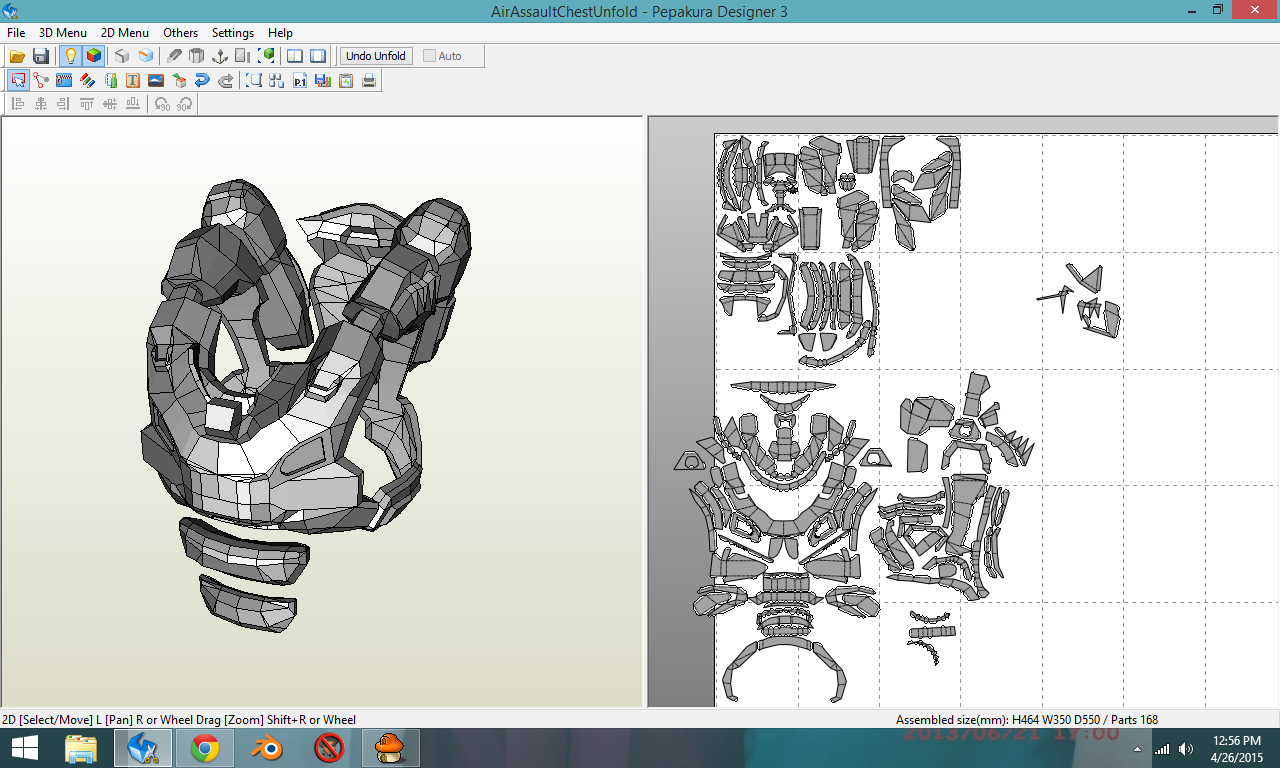Click the gray panel icon beside anchor
1280x768 pixels.
click(243, 56)
